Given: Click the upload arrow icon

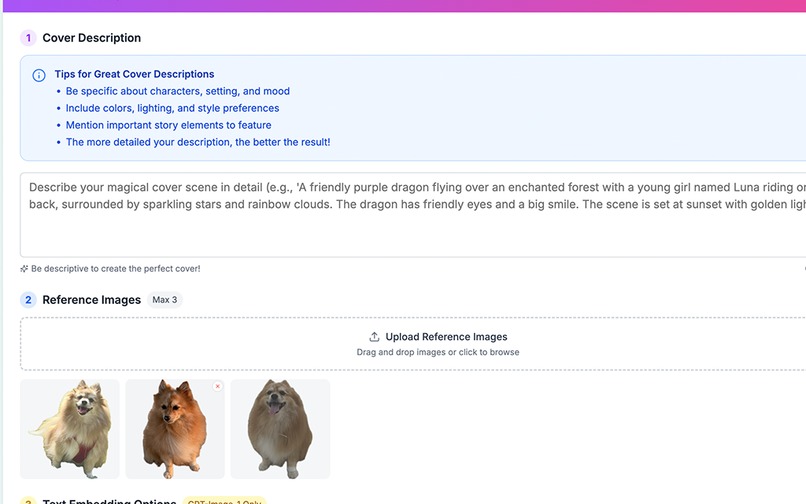Looking at the screenshot, I should pyautogui.click(x=374, y=337).
